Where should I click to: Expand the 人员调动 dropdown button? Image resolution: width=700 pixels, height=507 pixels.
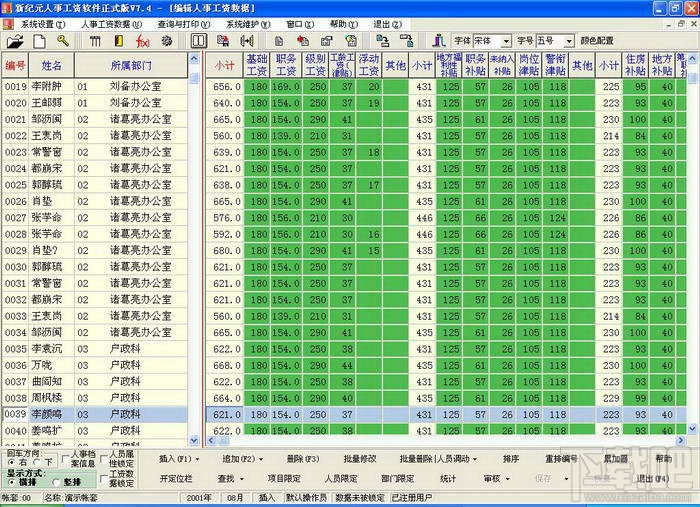coord(475,459)
